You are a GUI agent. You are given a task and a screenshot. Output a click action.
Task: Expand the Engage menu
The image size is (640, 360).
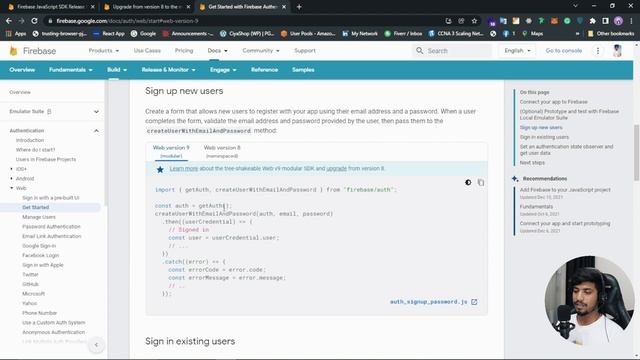click(223, 70)
